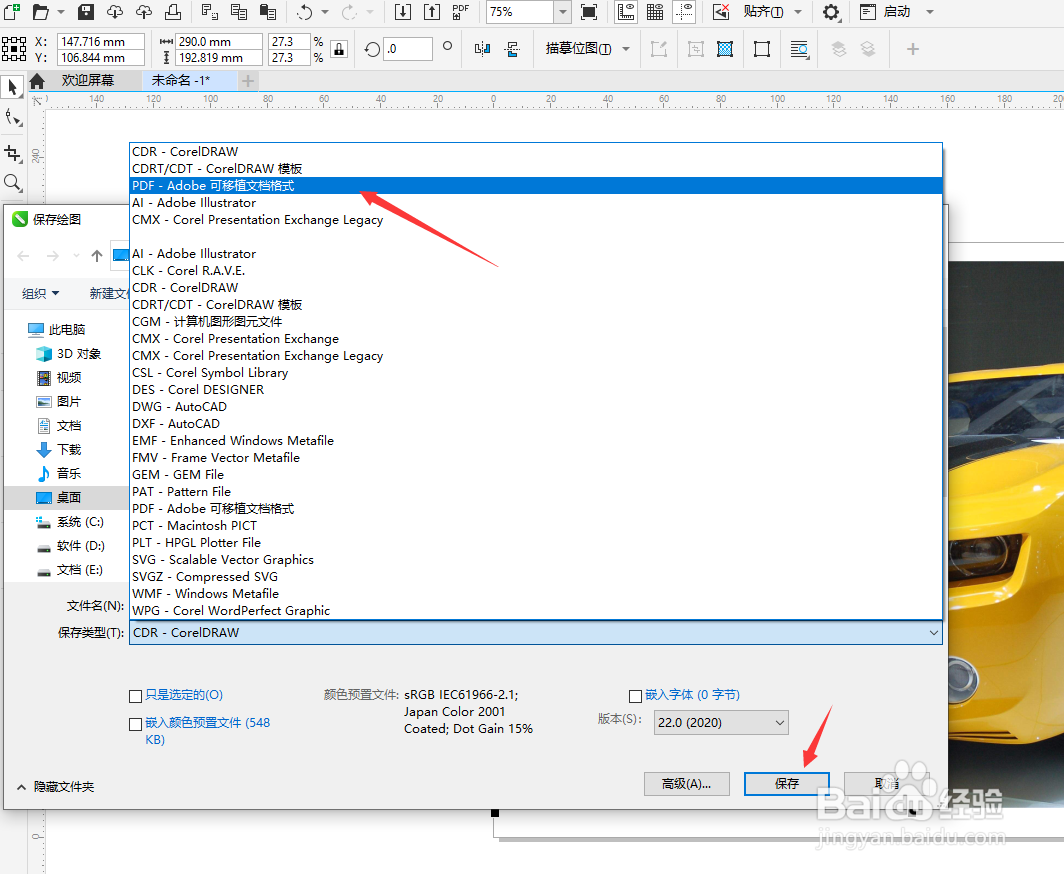Click the mirror horizontally icon

[x=482, y=49]
